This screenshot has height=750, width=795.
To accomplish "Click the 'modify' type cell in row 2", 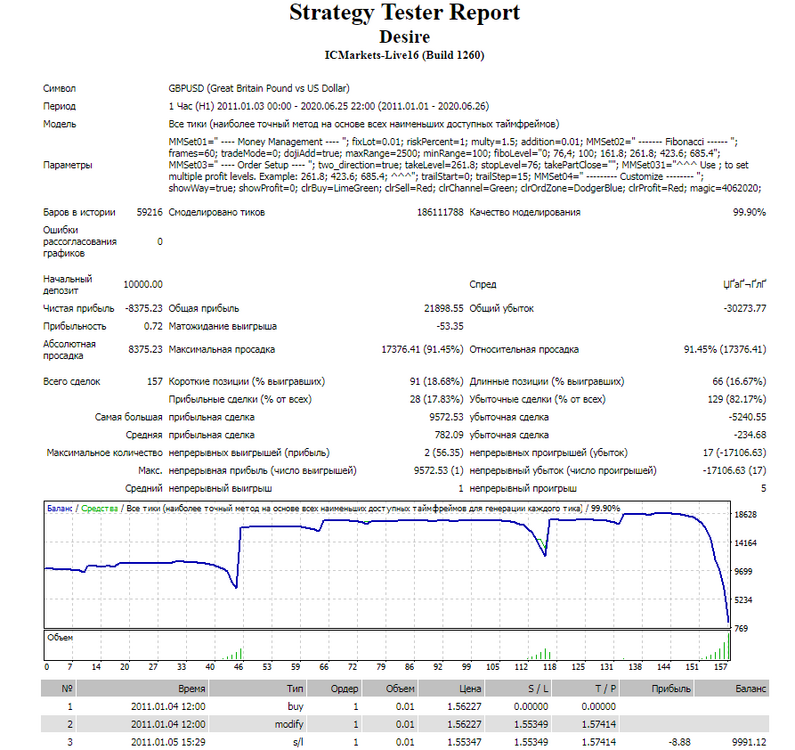I will [x=289, y=724].
